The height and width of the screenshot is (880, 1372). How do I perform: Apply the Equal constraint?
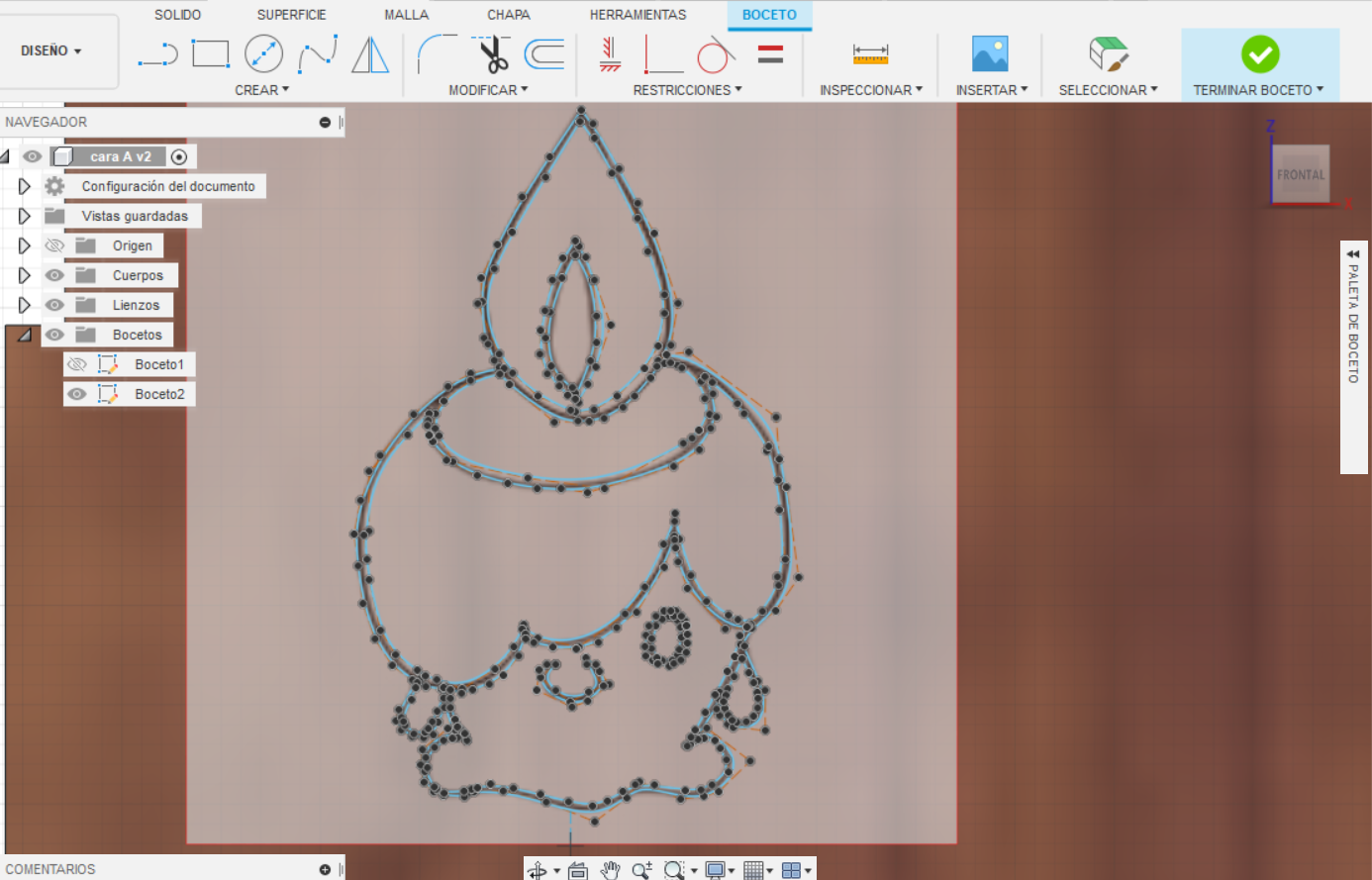770,54
